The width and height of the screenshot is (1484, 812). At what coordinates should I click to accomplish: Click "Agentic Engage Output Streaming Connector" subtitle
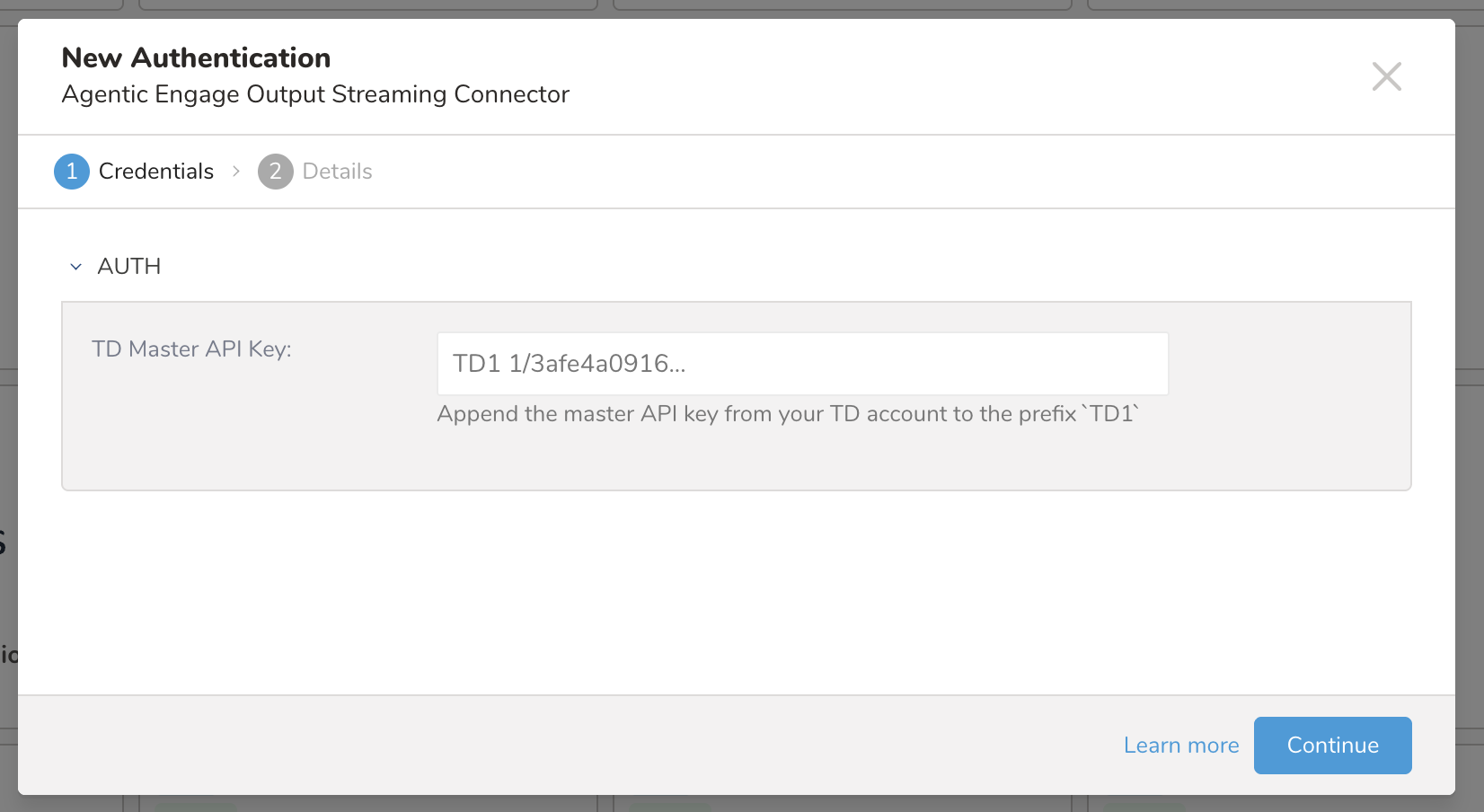click(x=315, y=94)
